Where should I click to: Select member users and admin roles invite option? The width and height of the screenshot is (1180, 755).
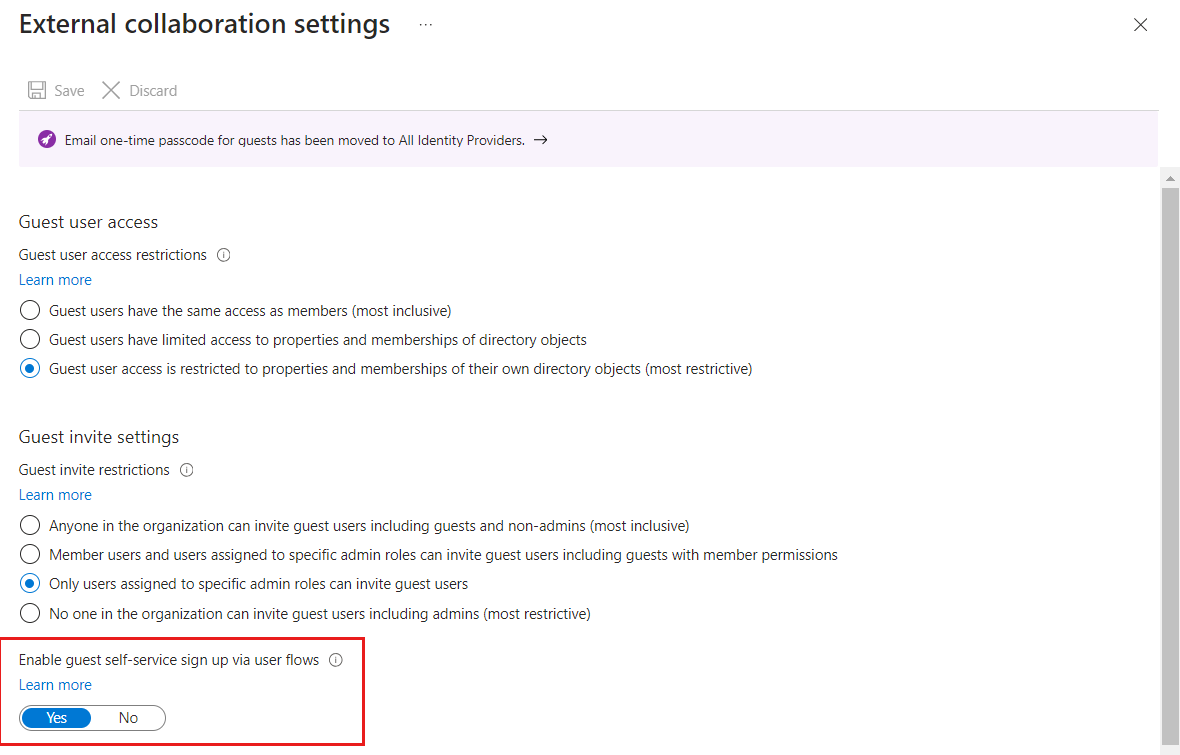30,554
